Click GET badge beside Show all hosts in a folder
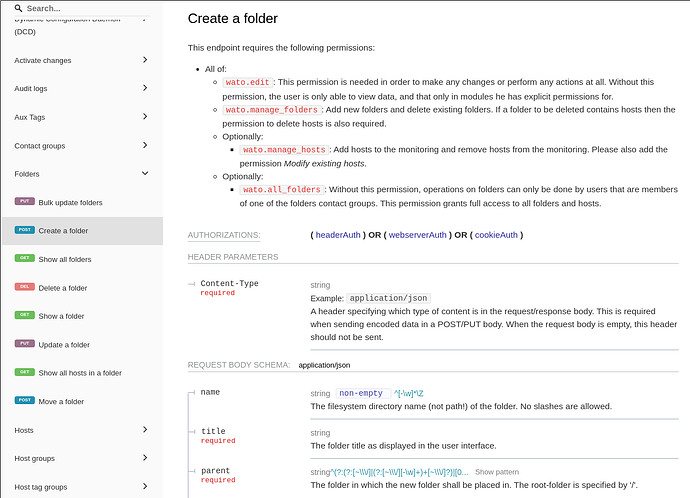The image size is (690, 498). point(24,372)
